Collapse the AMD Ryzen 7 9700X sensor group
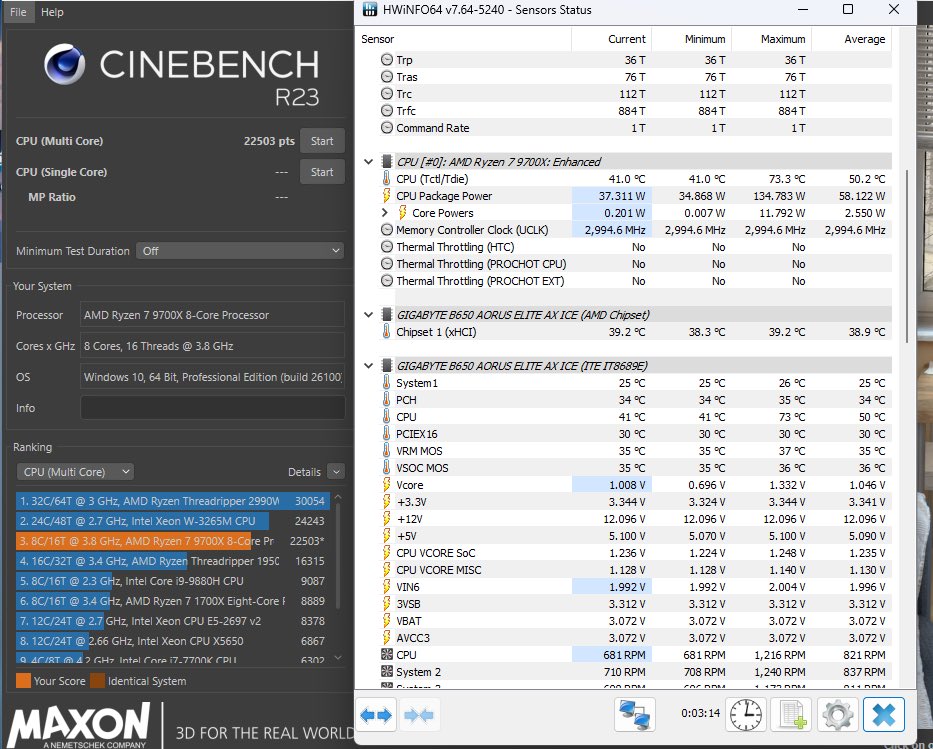 click(x=368, y=162)
